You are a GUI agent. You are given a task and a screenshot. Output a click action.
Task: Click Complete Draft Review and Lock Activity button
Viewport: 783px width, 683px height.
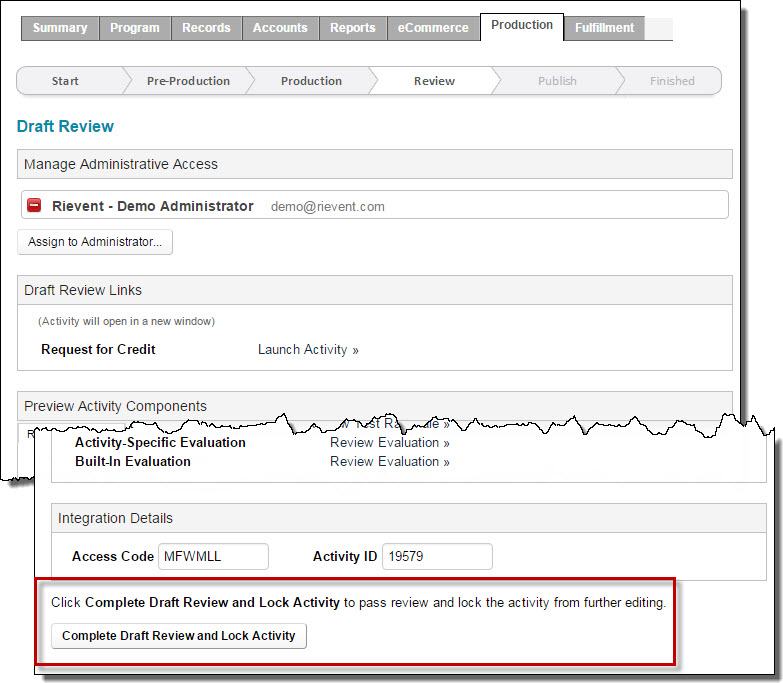[179, 636]
